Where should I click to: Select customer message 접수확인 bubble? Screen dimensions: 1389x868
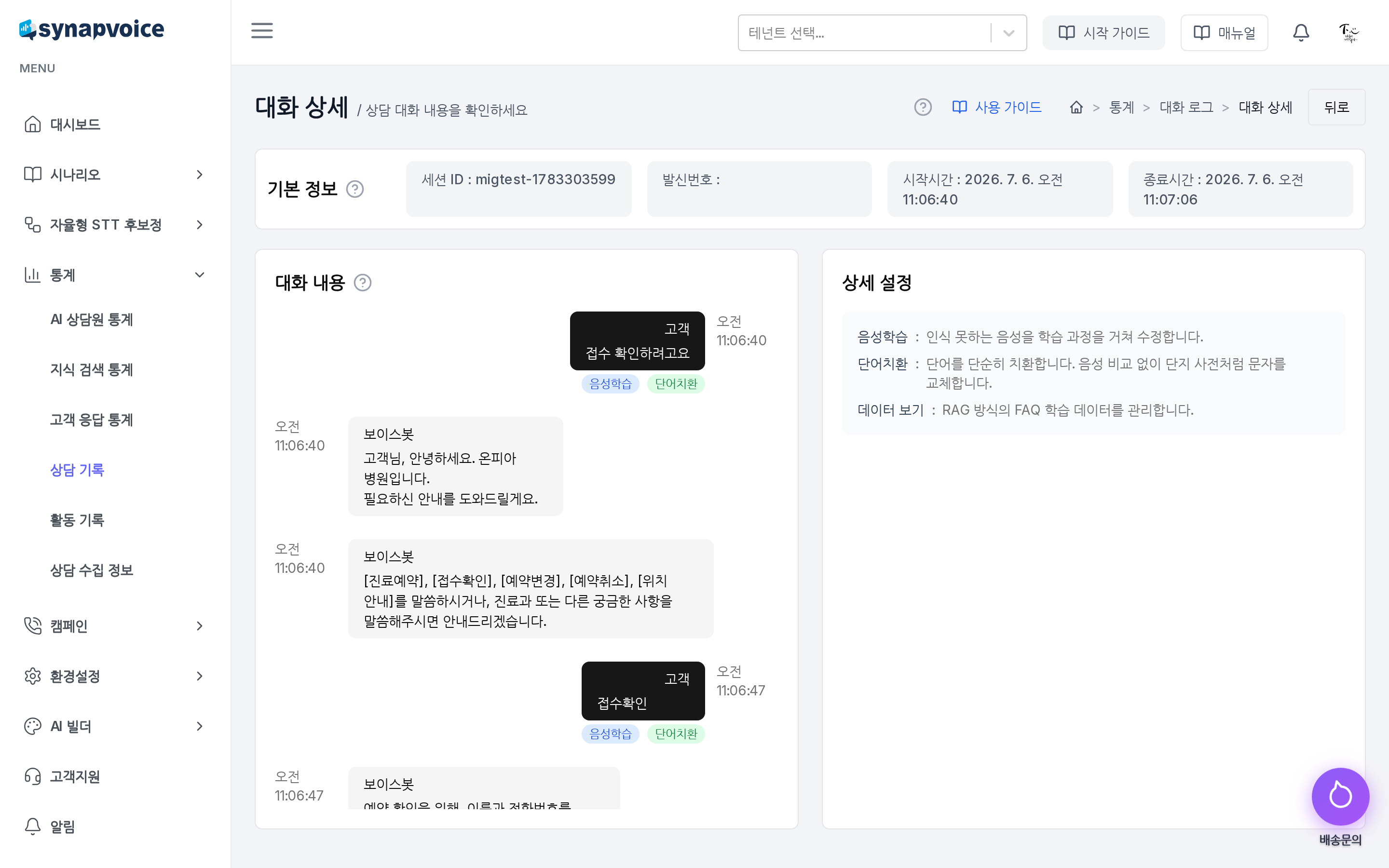tap(643, 691)
